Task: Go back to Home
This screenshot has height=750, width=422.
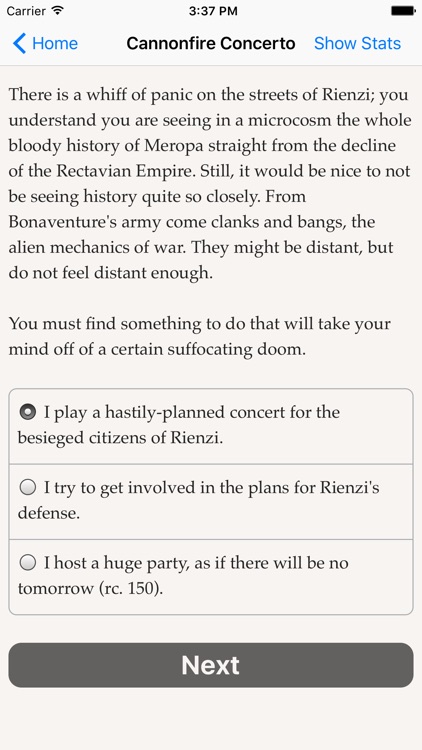Action: point(45,44)
